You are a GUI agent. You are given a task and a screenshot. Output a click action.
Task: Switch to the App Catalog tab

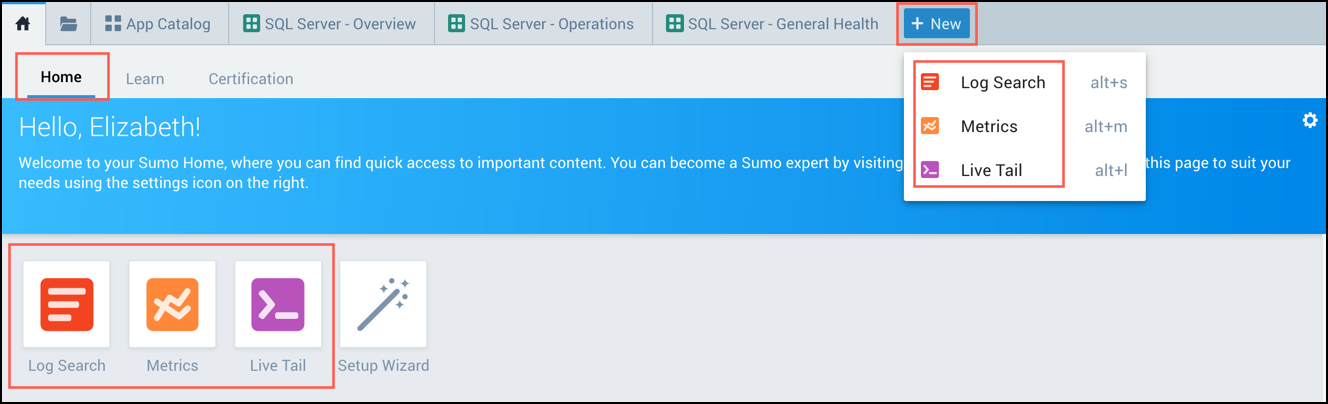pyautogui.click(x=158, y=24)
